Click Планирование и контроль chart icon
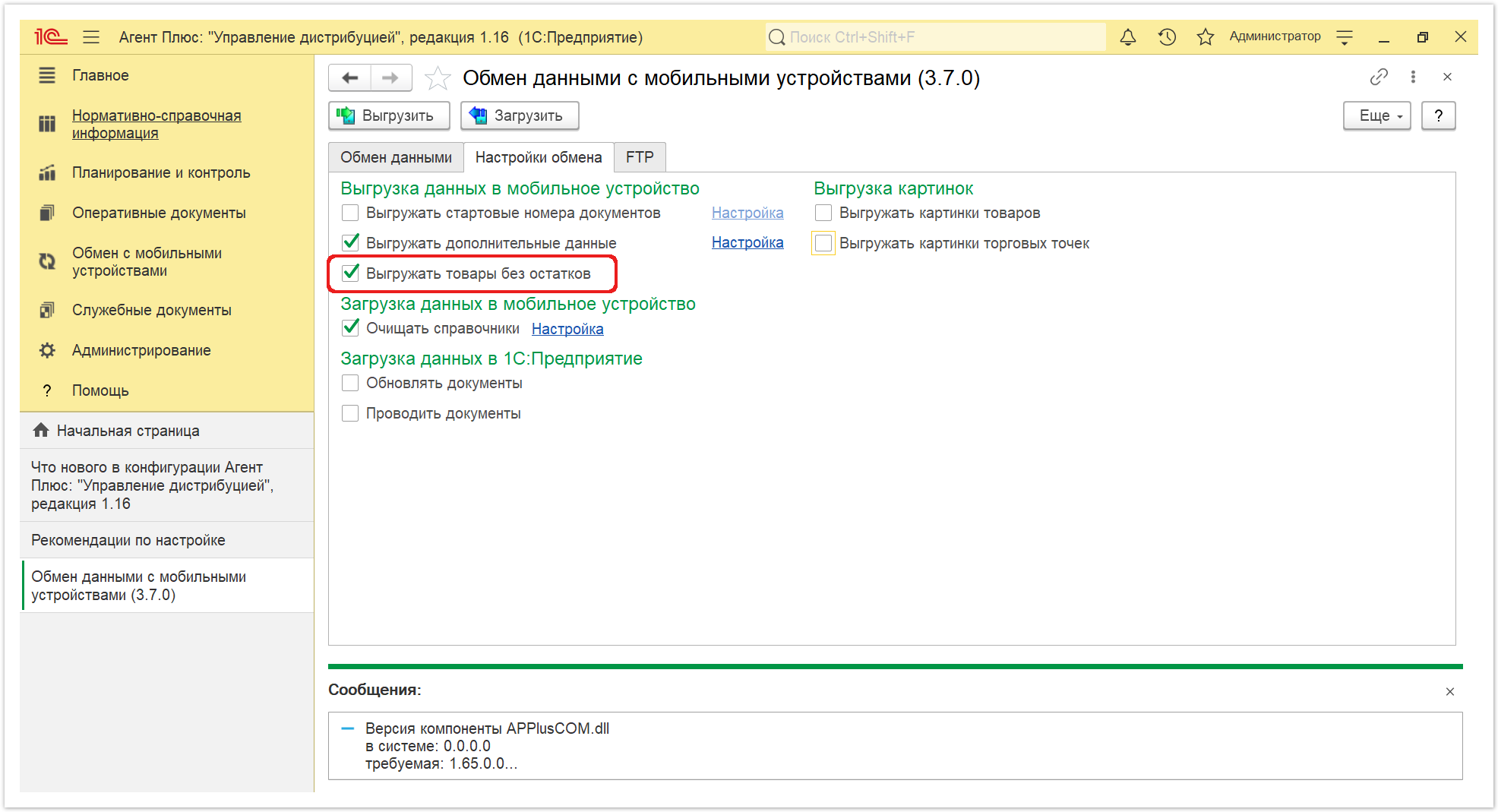This screenshot has width=1498, height=812. tap(47, 172)
